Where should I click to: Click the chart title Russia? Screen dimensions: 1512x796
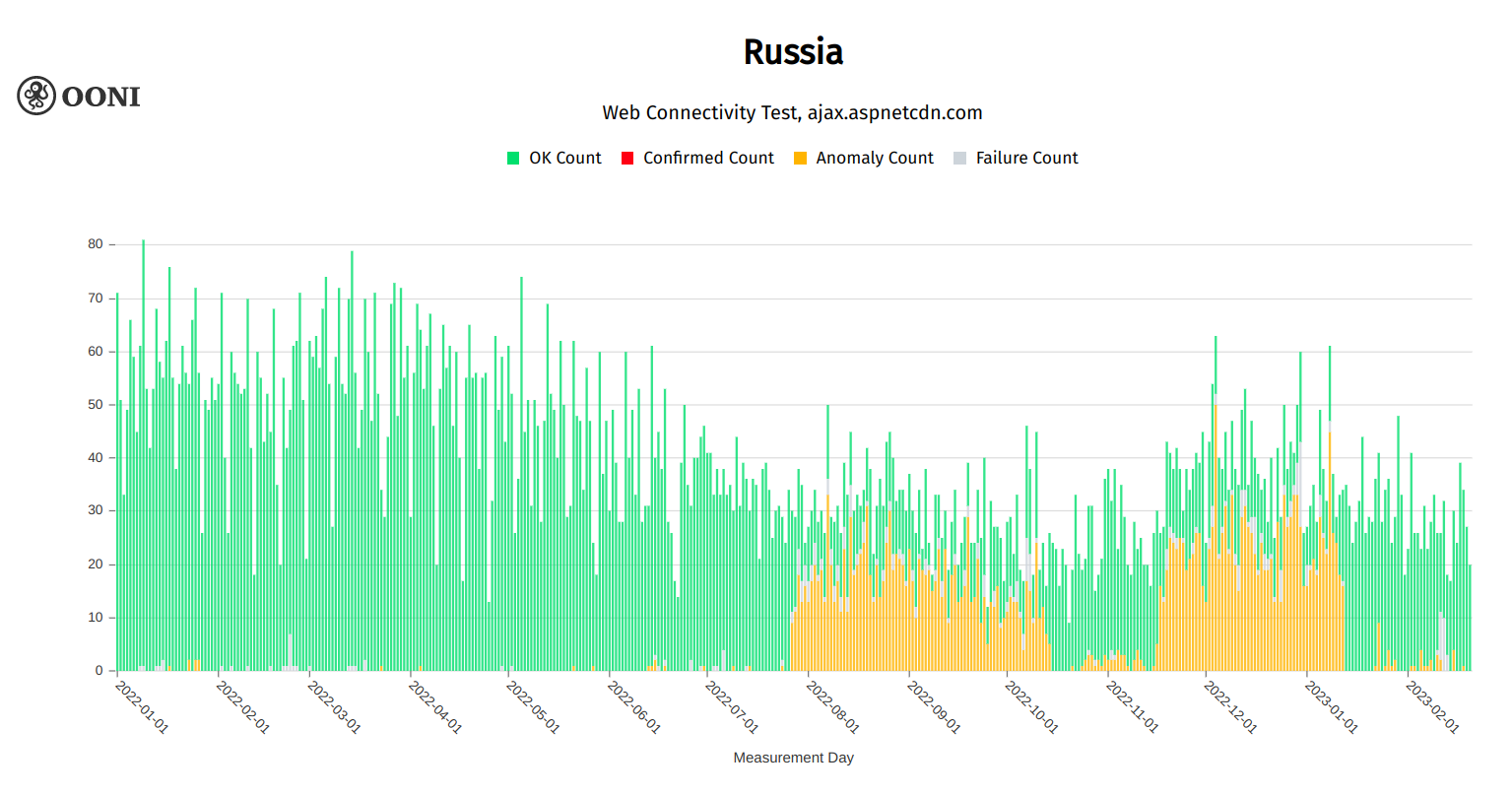pos(793,51)
